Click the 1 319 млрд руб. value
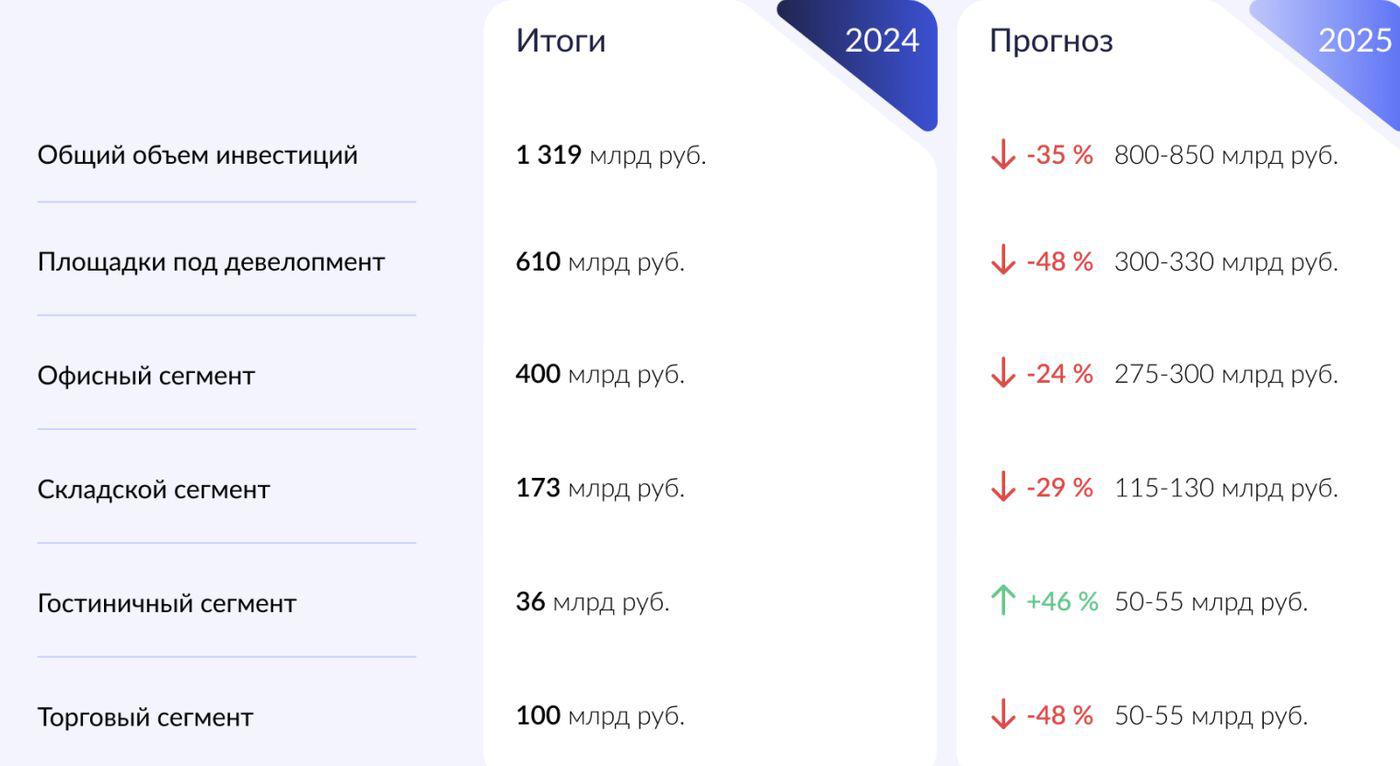 (610, 155)
